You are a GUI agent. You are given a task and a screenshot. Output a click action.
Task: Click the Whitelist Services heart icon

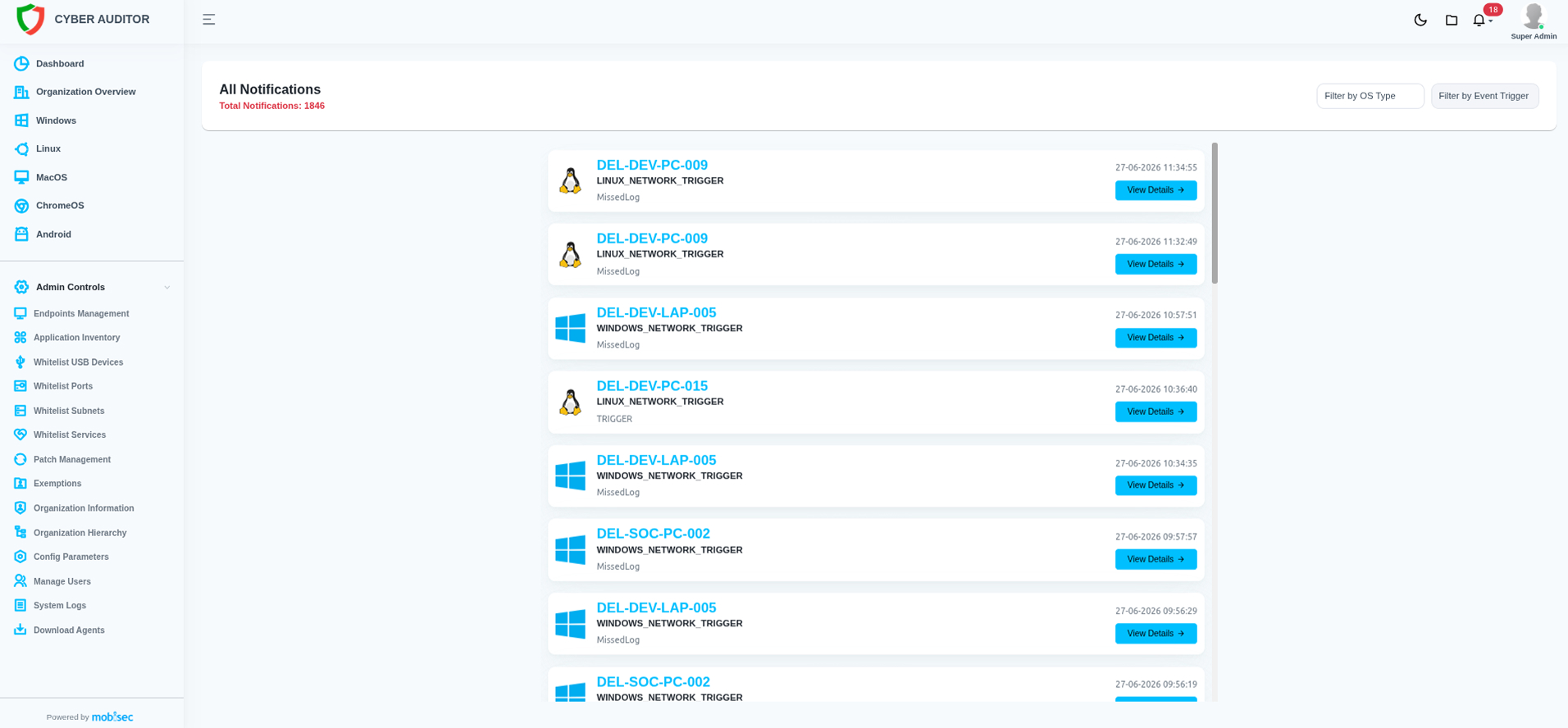coord(21,435)
